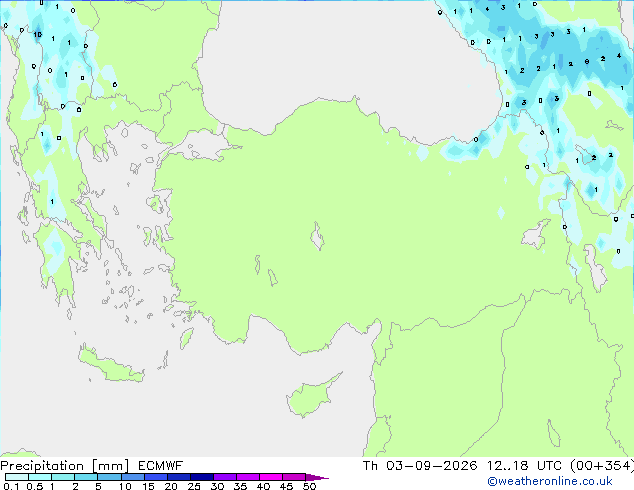Click the '12..18 UTC' time range
634x490 pixels.
pos(524,466)
